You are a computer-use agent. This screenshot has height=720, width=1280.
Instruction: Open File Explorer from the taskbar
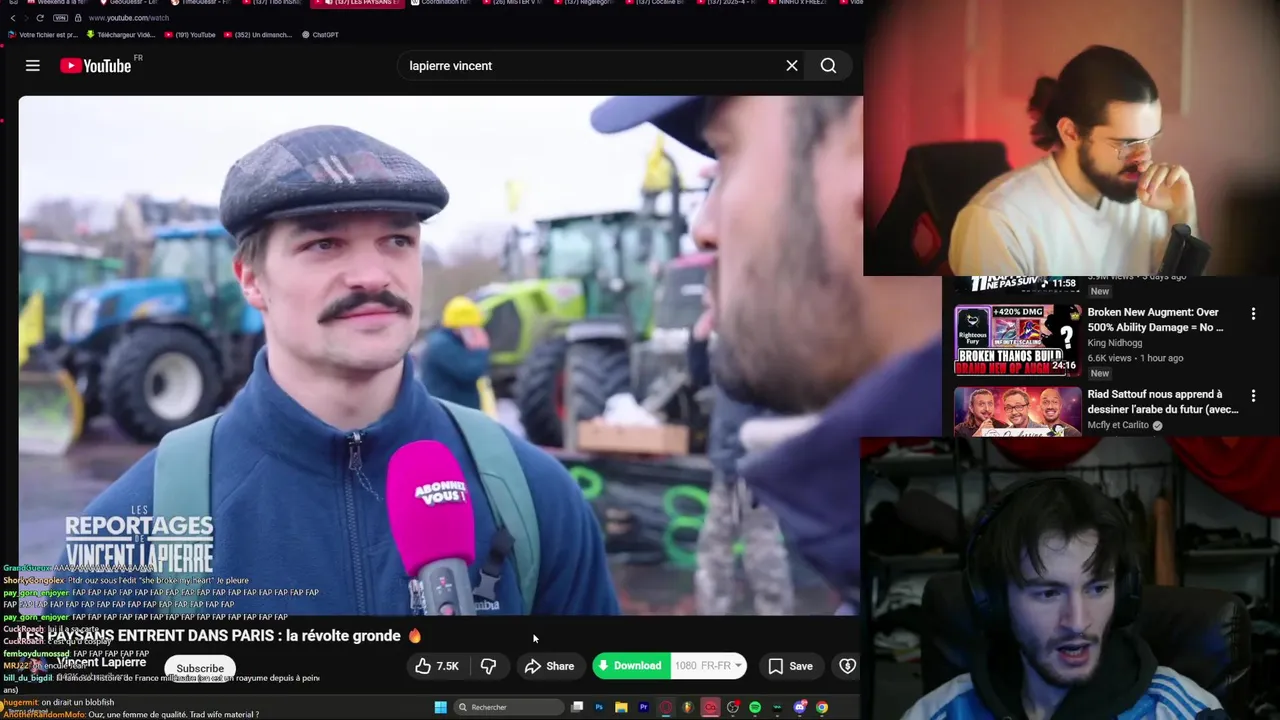(x=621, y=707)
